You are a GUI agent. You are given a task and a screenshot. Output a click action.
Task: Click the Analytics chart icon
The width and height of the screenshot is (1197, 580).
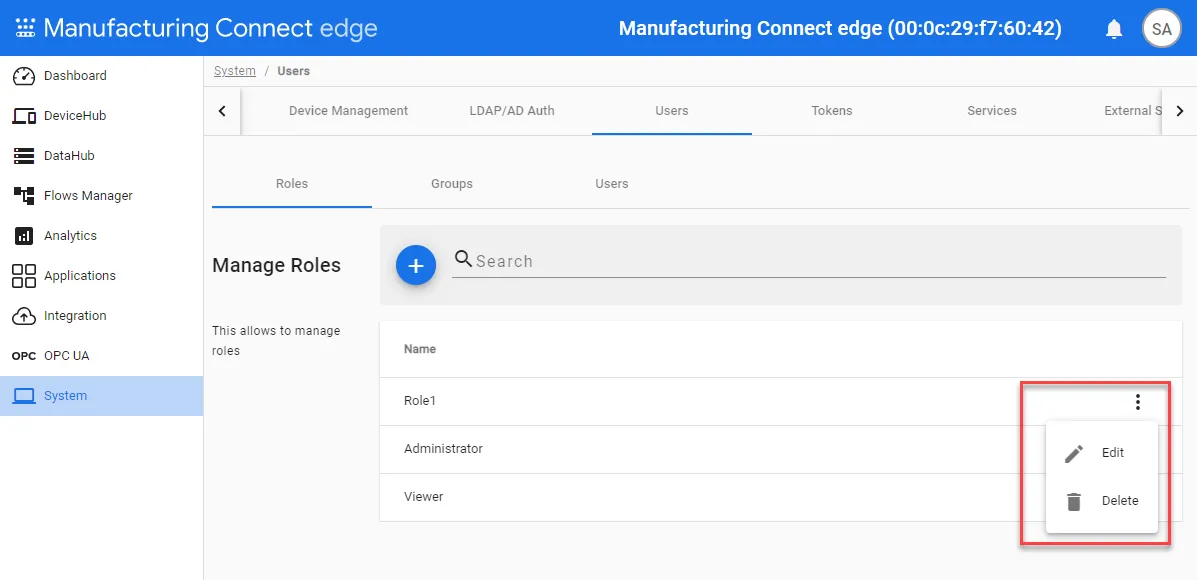click(x=24, y=236)
